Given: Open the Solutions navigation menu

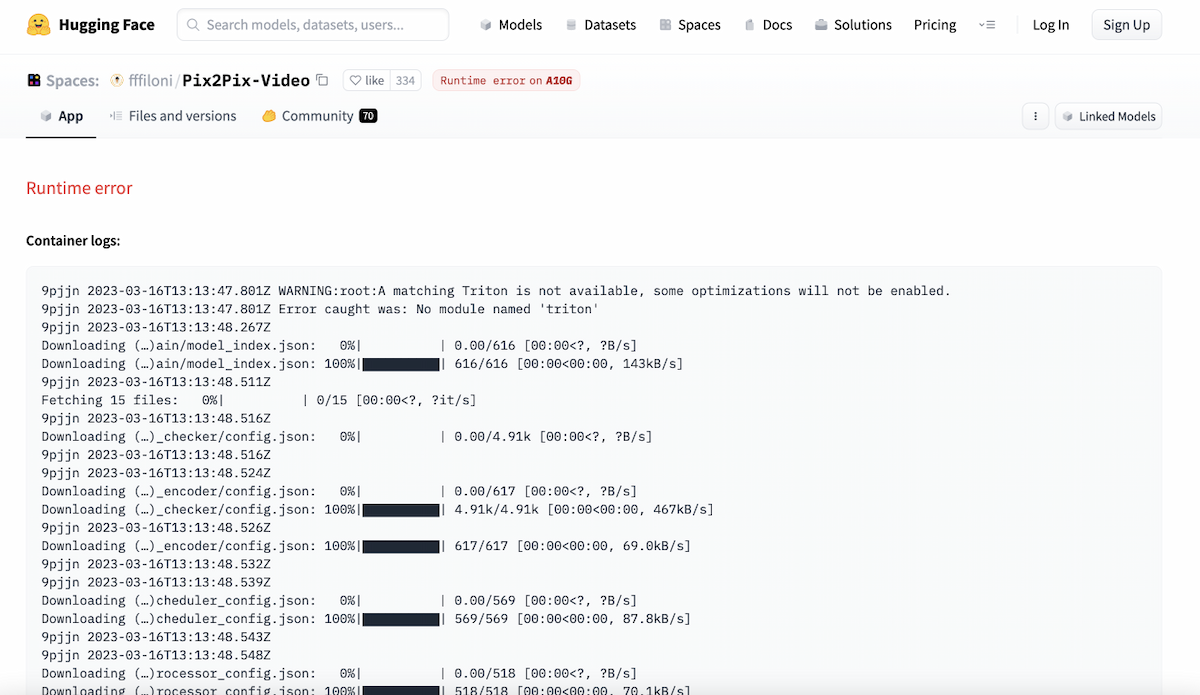Looking at the screenshot, I should coord(853,25).
